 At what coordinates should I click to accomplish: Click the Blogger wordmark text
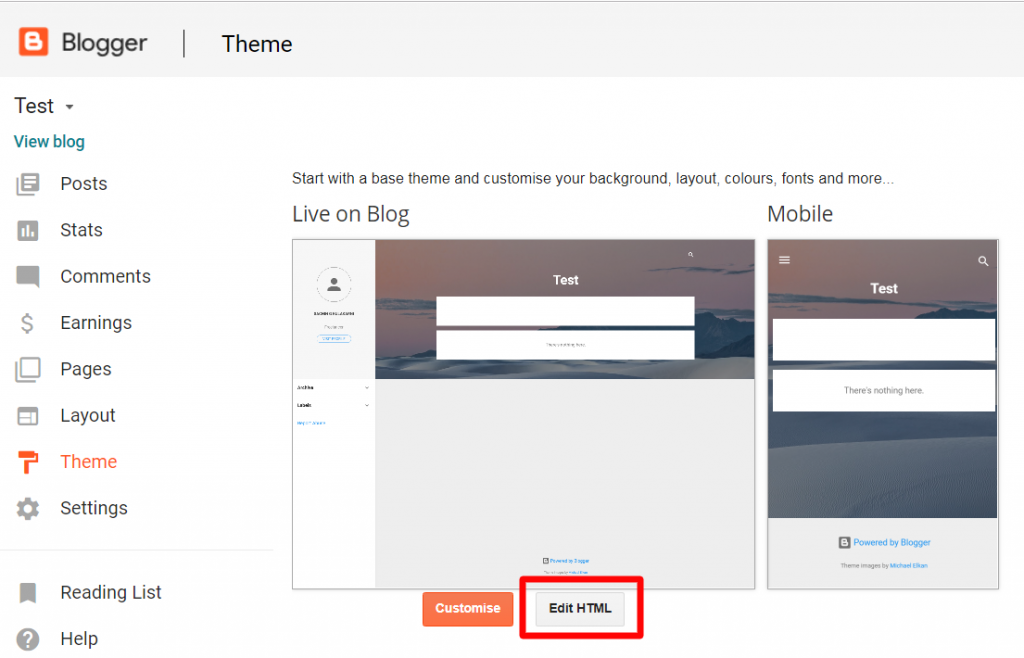(x=104, y=43)
